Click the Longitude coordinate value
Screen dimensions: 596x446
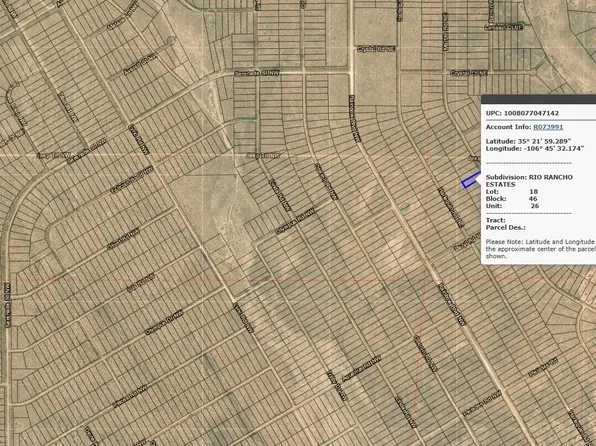pyautogui.click(x=553, y=148)
